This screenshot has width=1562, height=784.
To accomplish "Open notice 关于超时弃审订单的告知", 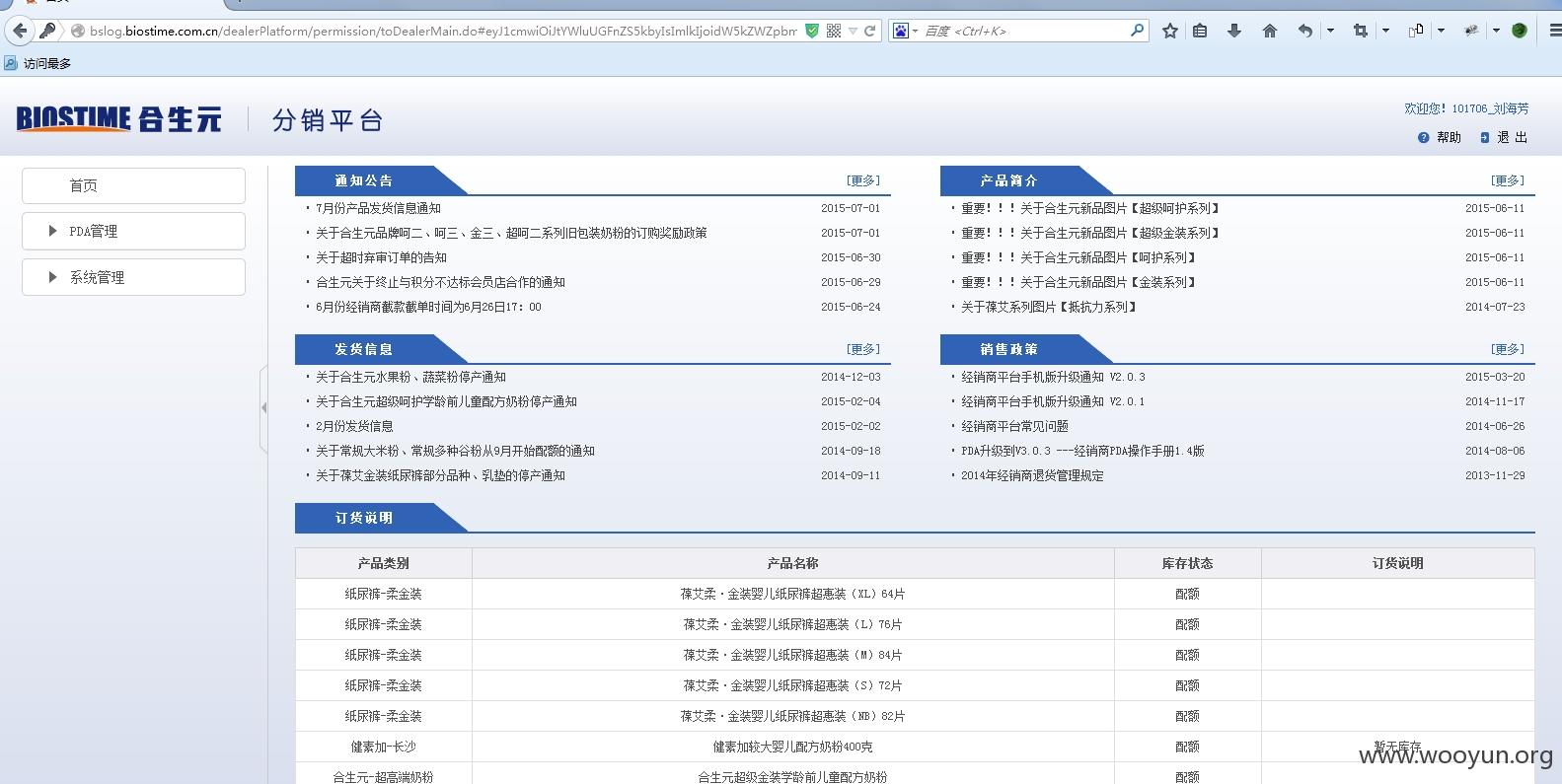I will (381, 257).
